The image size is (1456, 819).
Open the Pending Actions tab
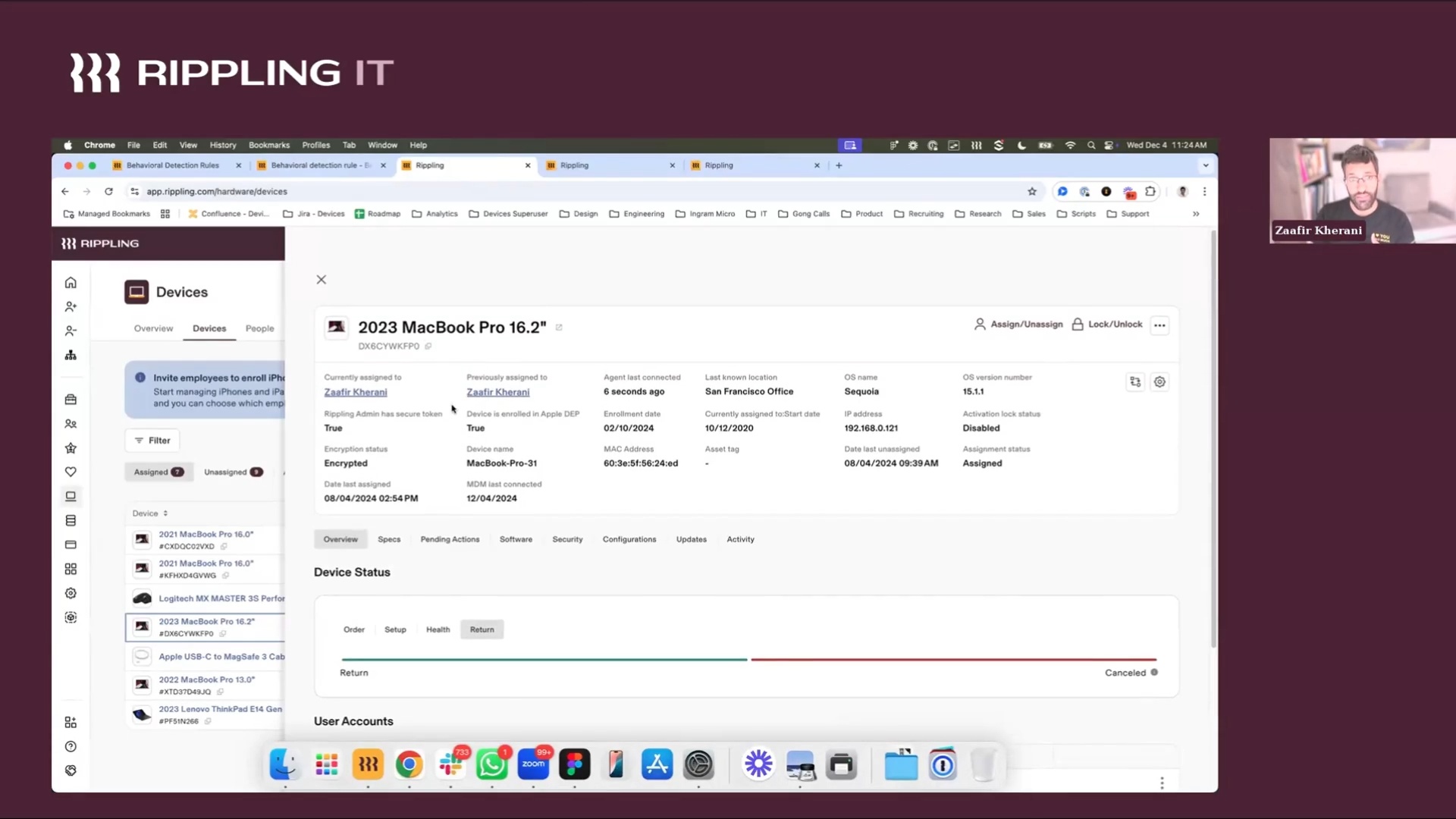click(450, 539)
